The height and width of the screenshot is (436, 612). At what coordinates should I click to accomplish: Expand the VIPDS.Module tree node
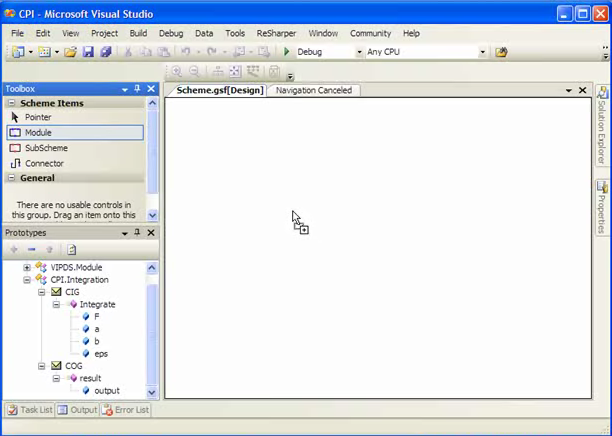[27, 268]
